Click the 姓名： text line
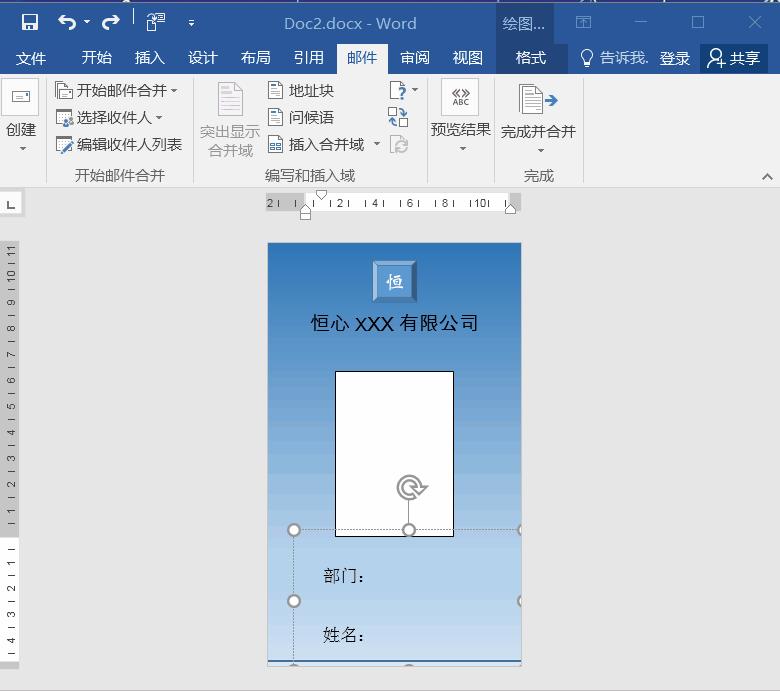Screen dimensions: 780x691 coord(344,635)
